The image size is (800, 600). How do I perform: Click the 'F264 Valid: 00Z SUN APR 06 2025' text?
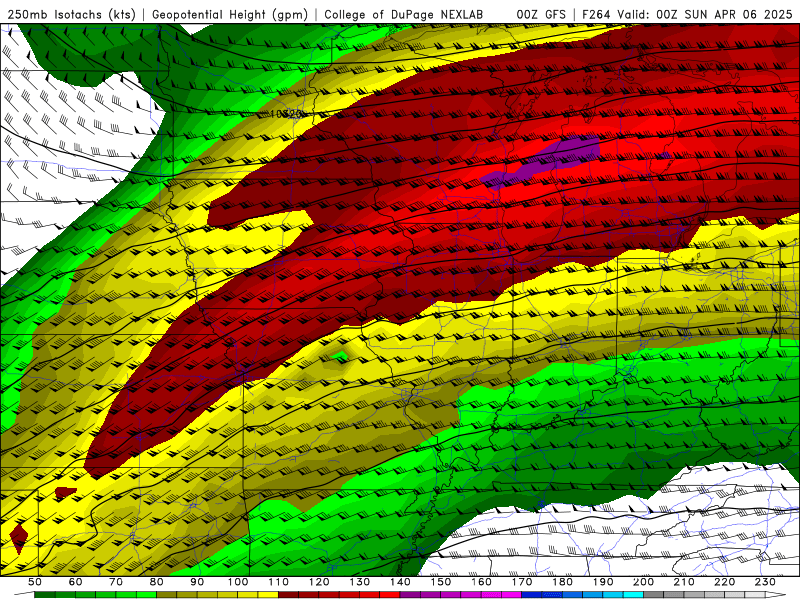click(x=690, y=15)
